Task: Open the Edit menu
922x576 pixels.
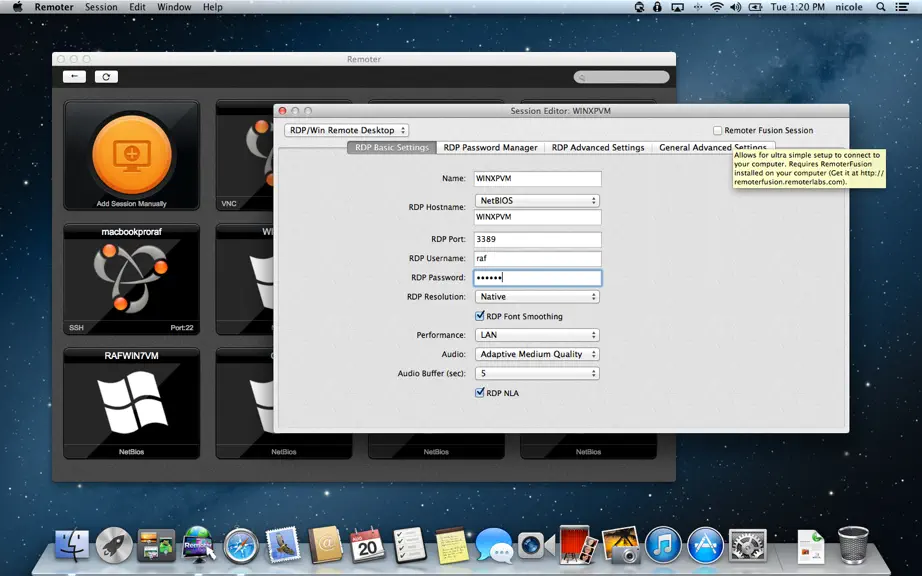Action: (x=138, y=7)
